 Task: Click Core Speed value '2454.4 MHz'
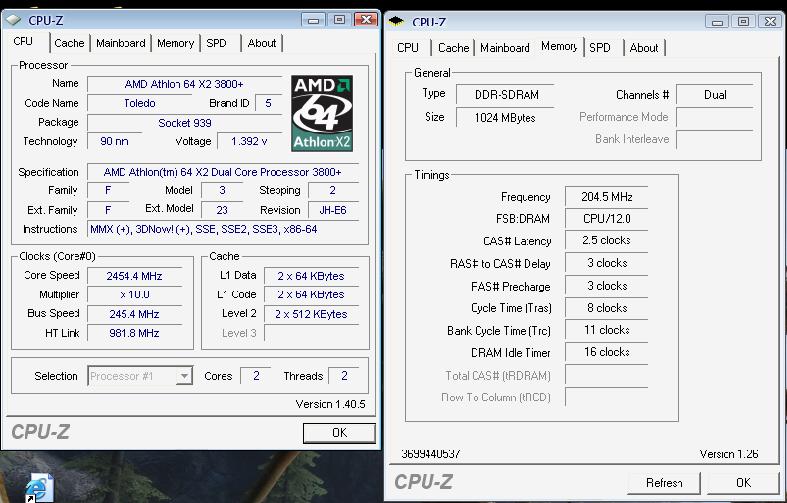tap(134, 276)
